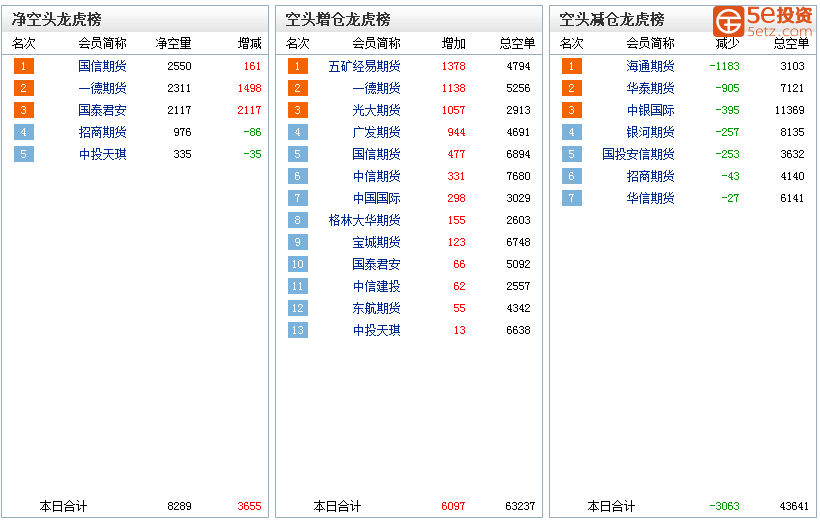This screenshot has width=820, height=524.
Task: Select the change value 1498
Action: (249, 88)
